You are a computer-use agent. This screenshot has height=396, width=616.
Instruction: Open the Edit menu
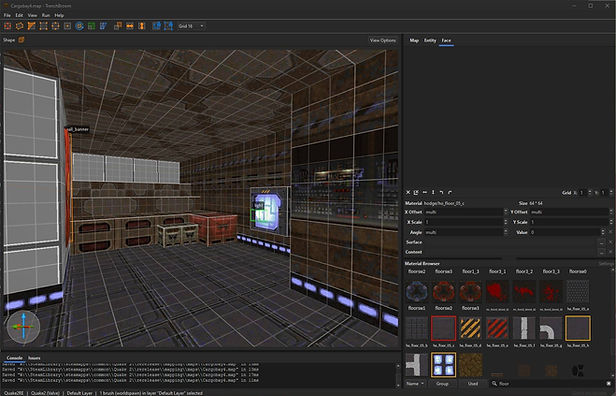[19, 15]
